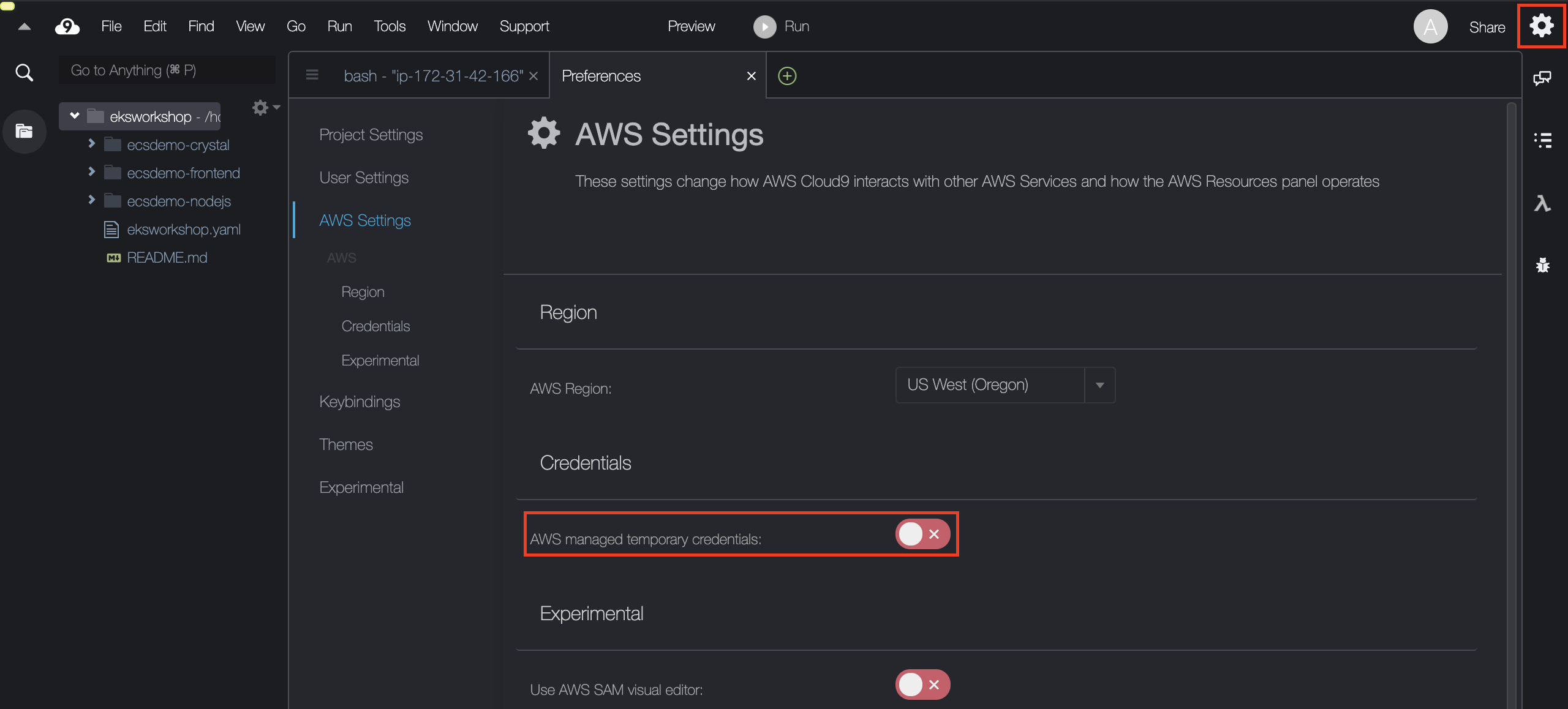Open Themes preferences
The image size is (1568, 709).
(345, 445)
